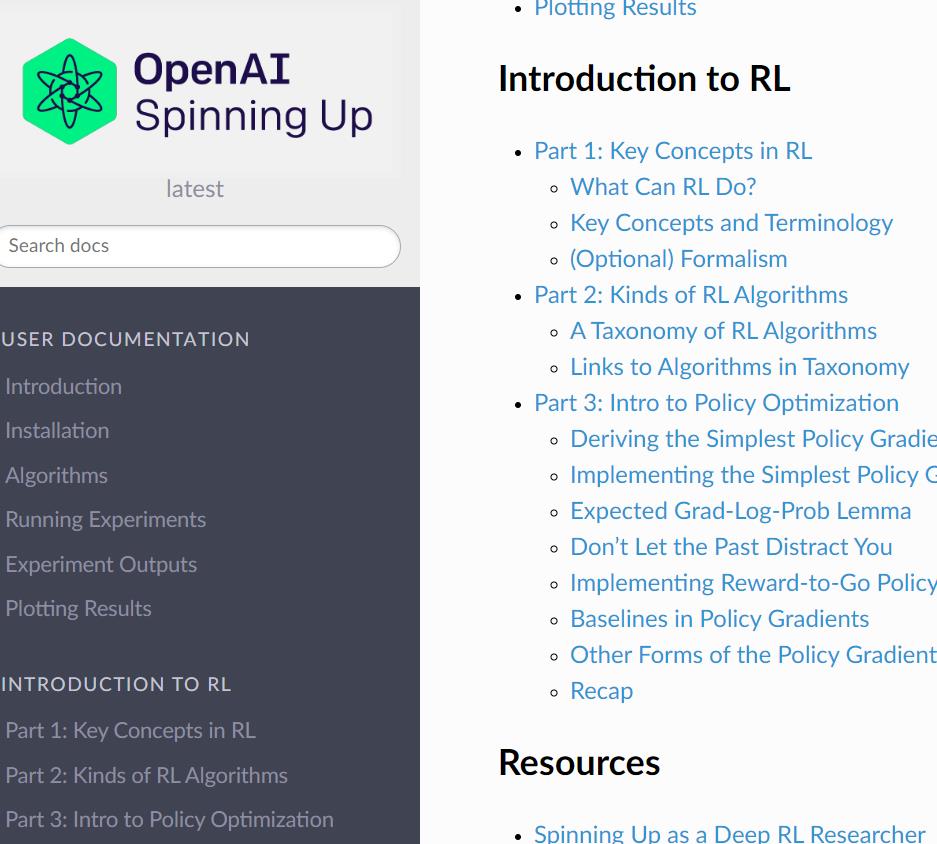Open Implementing Reward-to-Go Policy Gradient link
The width and height of the screenshot is (937, 844).
click(753, 583)
